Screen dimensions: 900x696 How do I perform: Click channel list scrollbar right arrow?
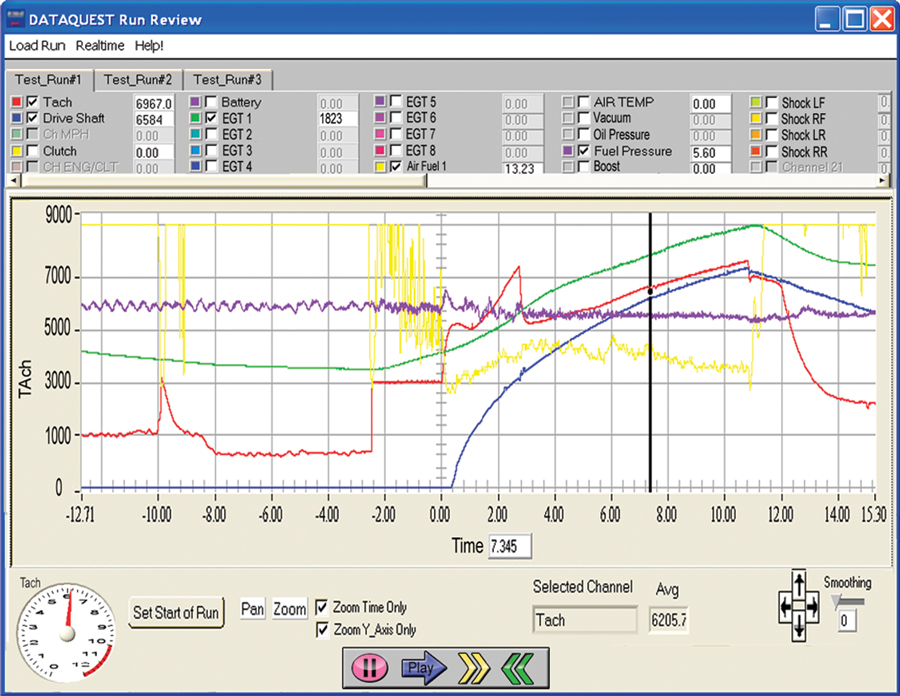click(x=883, y=181)
